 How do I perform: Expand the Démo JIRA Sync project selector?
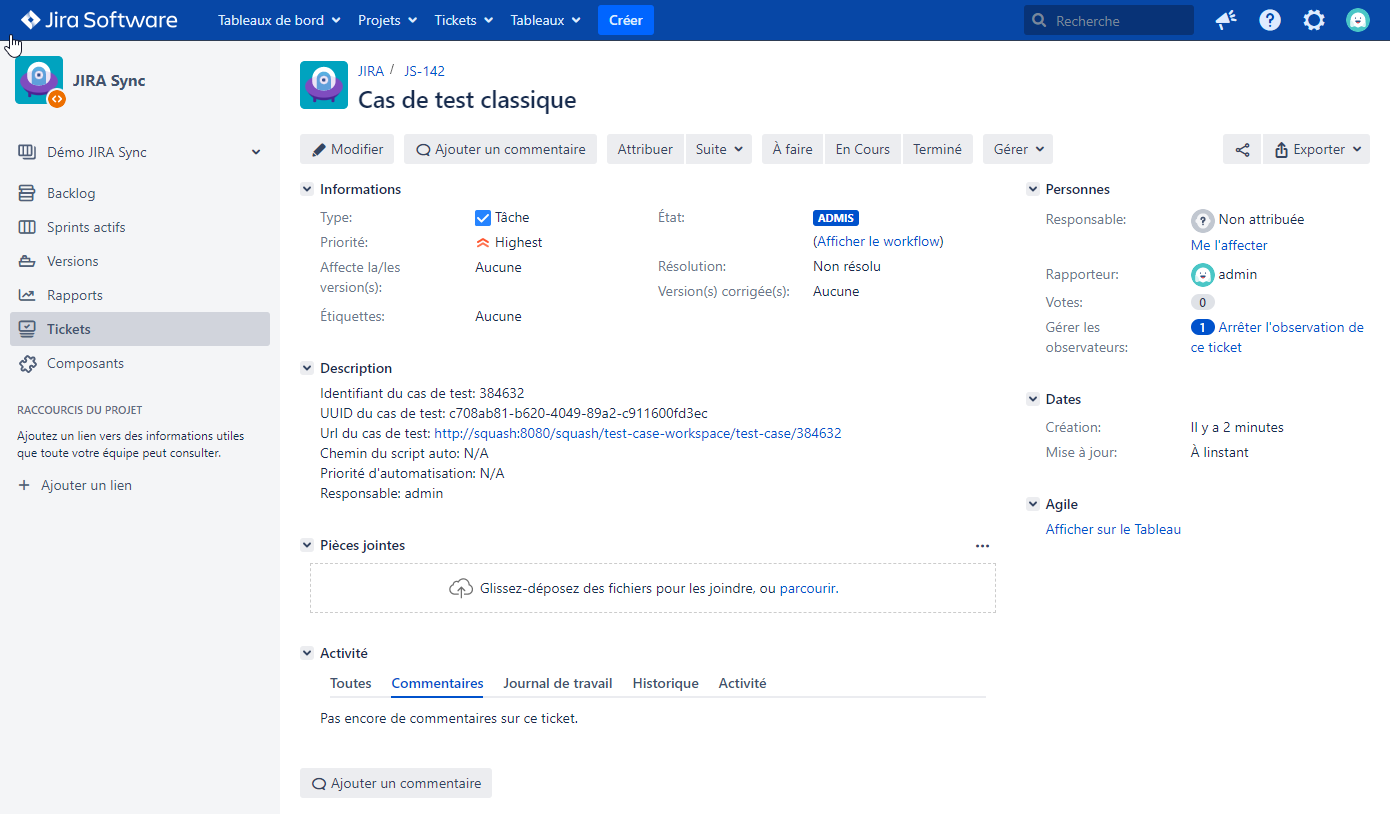coord(256,151)
